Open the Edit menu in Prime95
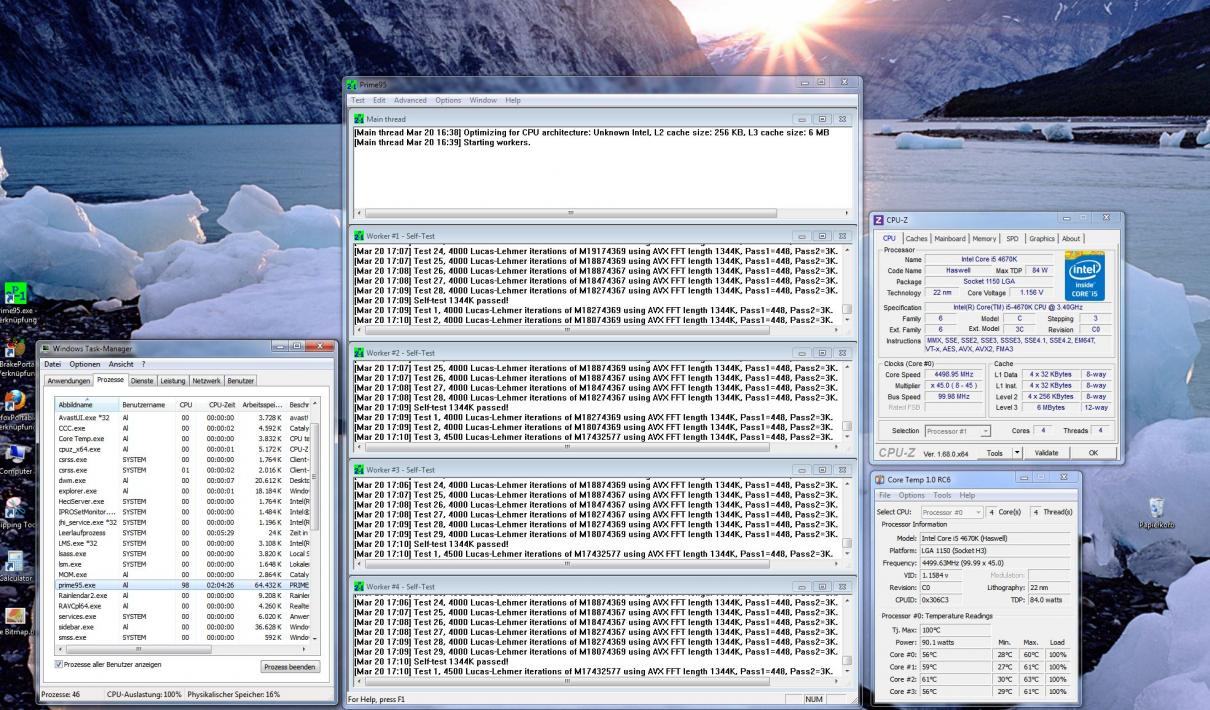This screenshot has height=710, width=1210. [380, 100]
